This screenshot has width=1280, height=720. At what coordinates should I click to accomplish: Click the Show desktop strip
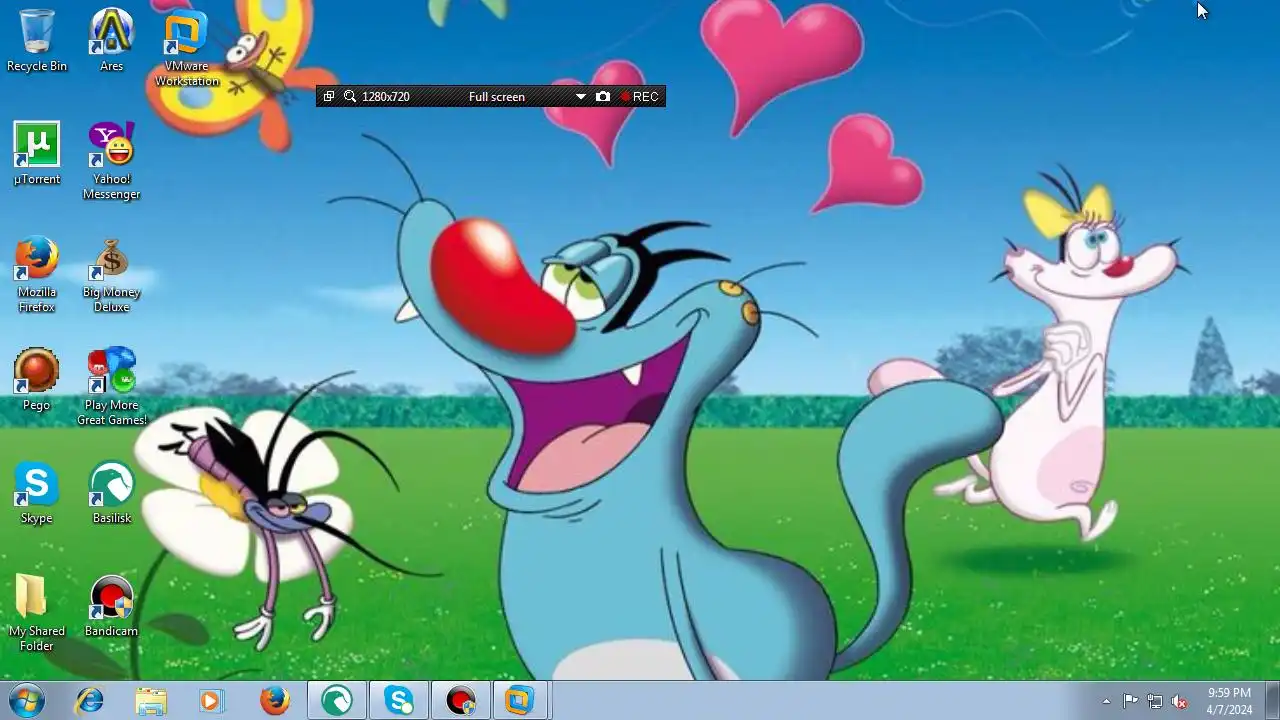pyautogui.click(x=1272, y=701)
